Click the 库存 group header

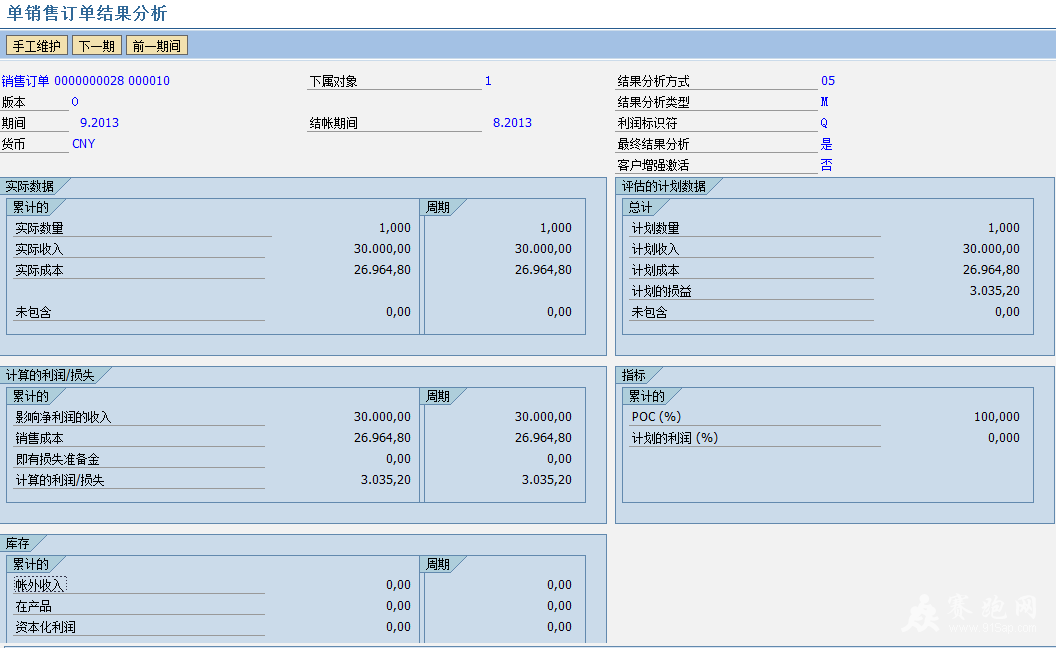[18, 544]
